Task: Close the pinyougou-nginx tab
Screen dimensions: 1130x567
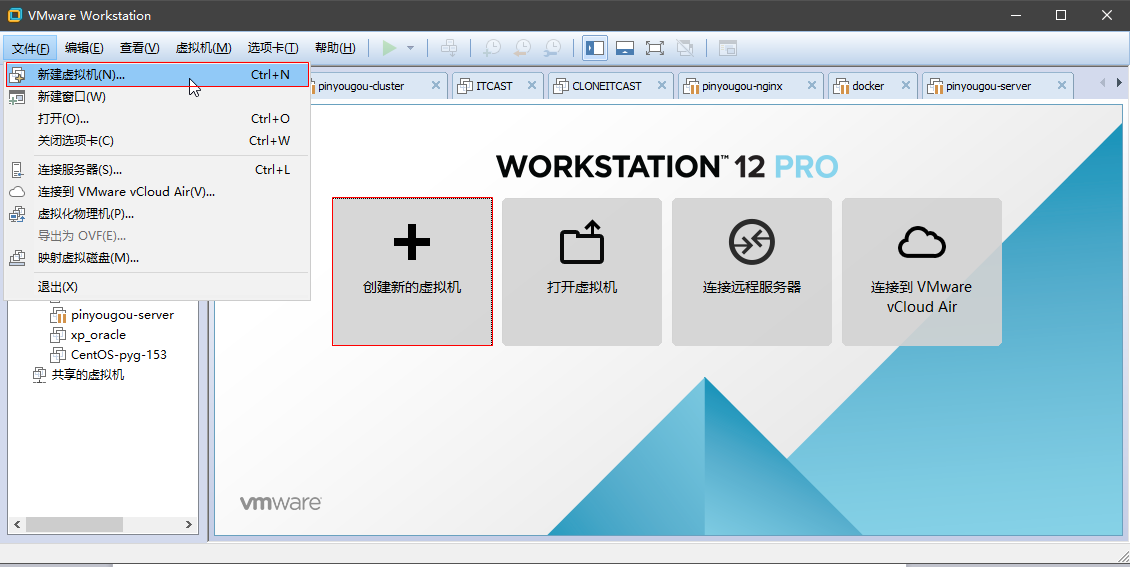Action: click(x=811, y=85)
